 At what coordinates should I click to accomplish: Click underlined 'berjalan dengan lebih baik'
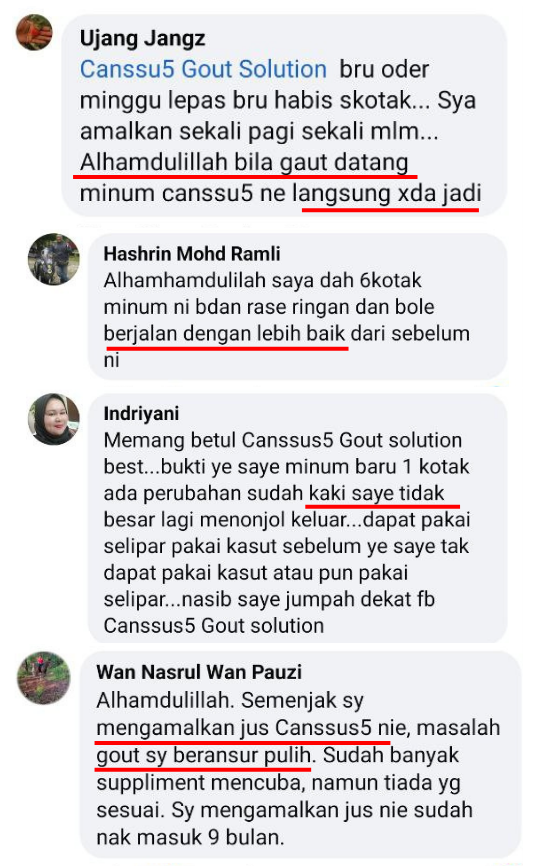point(224,334)
